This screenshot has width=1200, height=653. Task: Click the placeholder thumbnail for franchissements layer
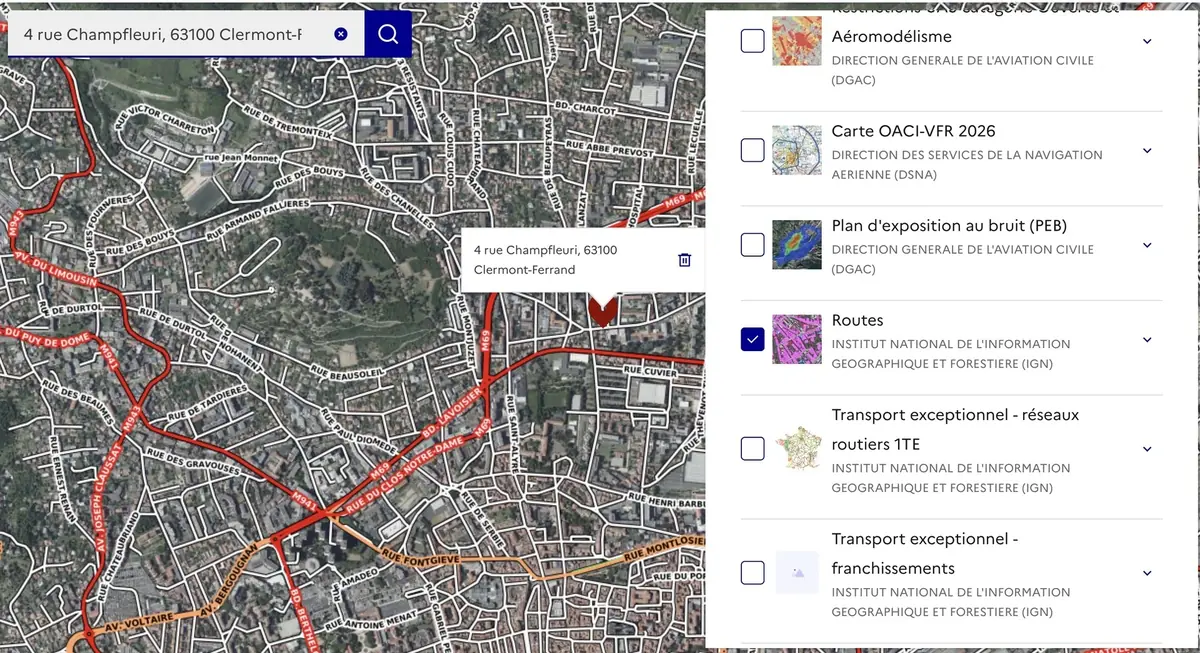(x=797, y=573)
